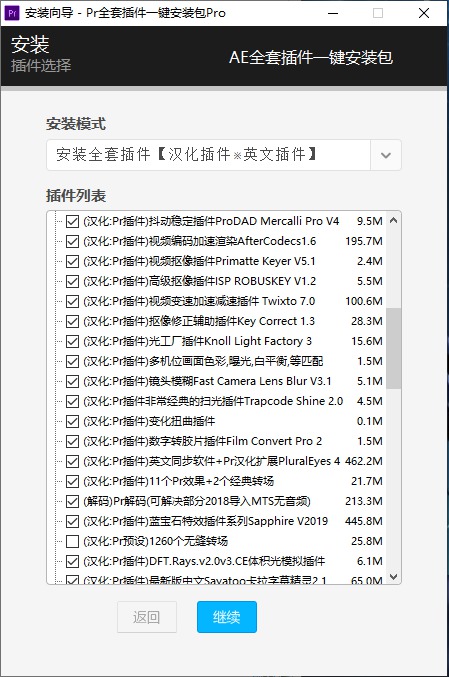Click the scroll up arrow of plugin list
This screenshot has height=677, width=449.
[x=393, y=221]
